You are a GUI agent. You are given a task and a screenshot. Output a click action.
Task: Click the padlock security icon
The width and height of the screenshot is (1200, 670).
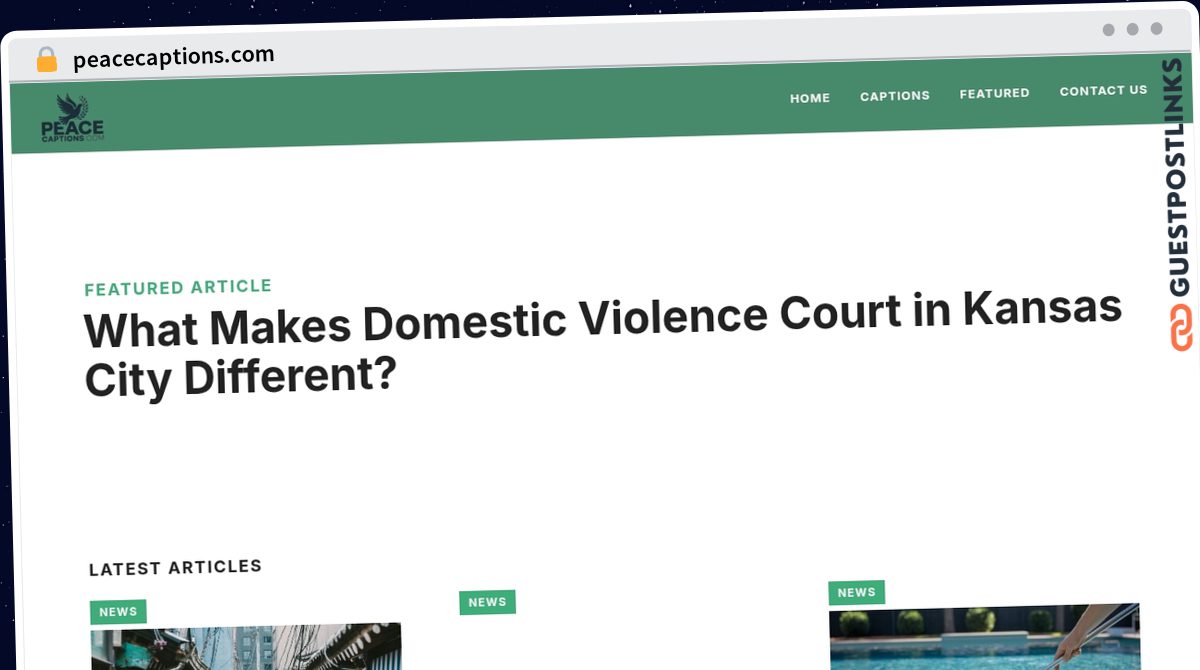point(47,60)
